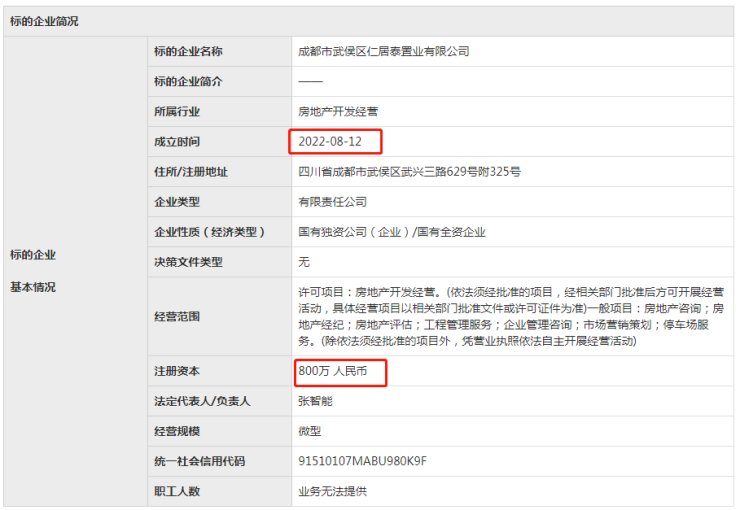Select address 四川省成都市武侯区武兴三路629号附325号

[409, 172]
